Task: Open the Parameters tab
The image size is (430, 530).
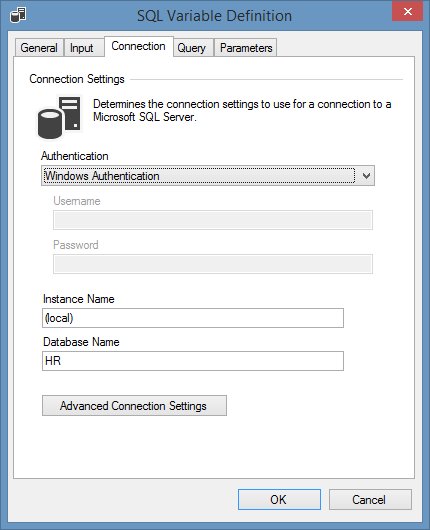Action: (x=246, y=48)
